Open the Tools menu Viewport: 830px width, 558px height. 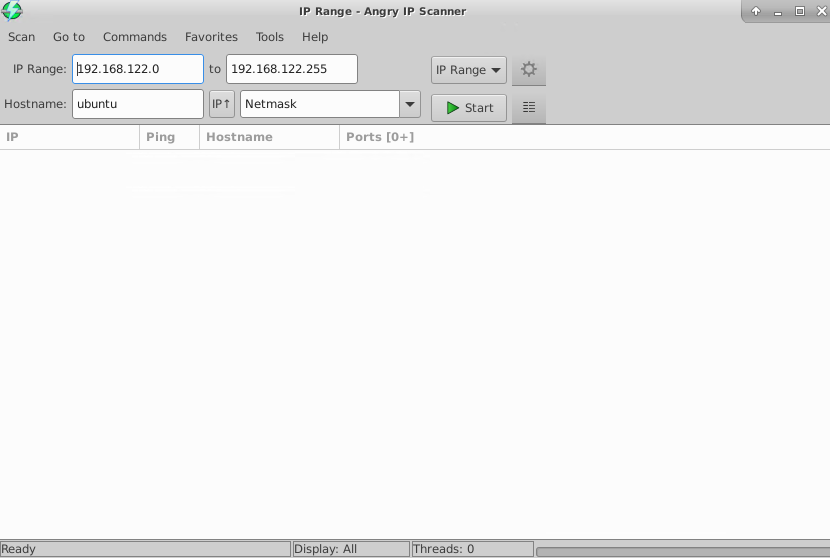click(269, 37)
